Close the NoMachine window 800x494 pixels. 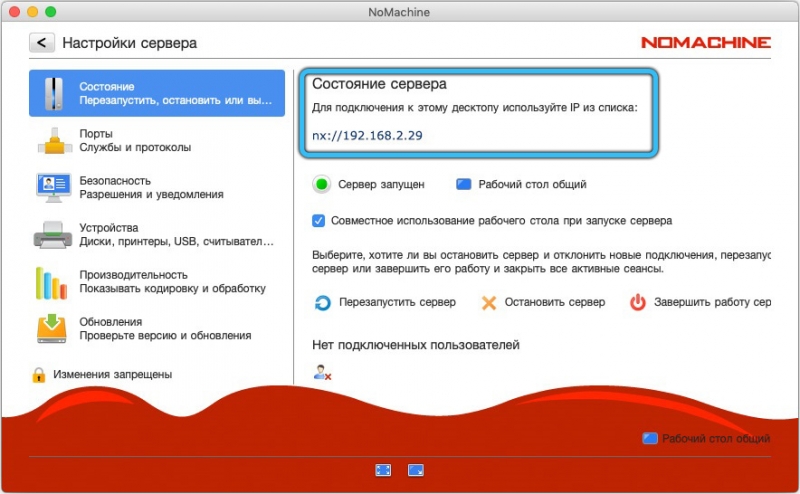click(x=14, y=11)
